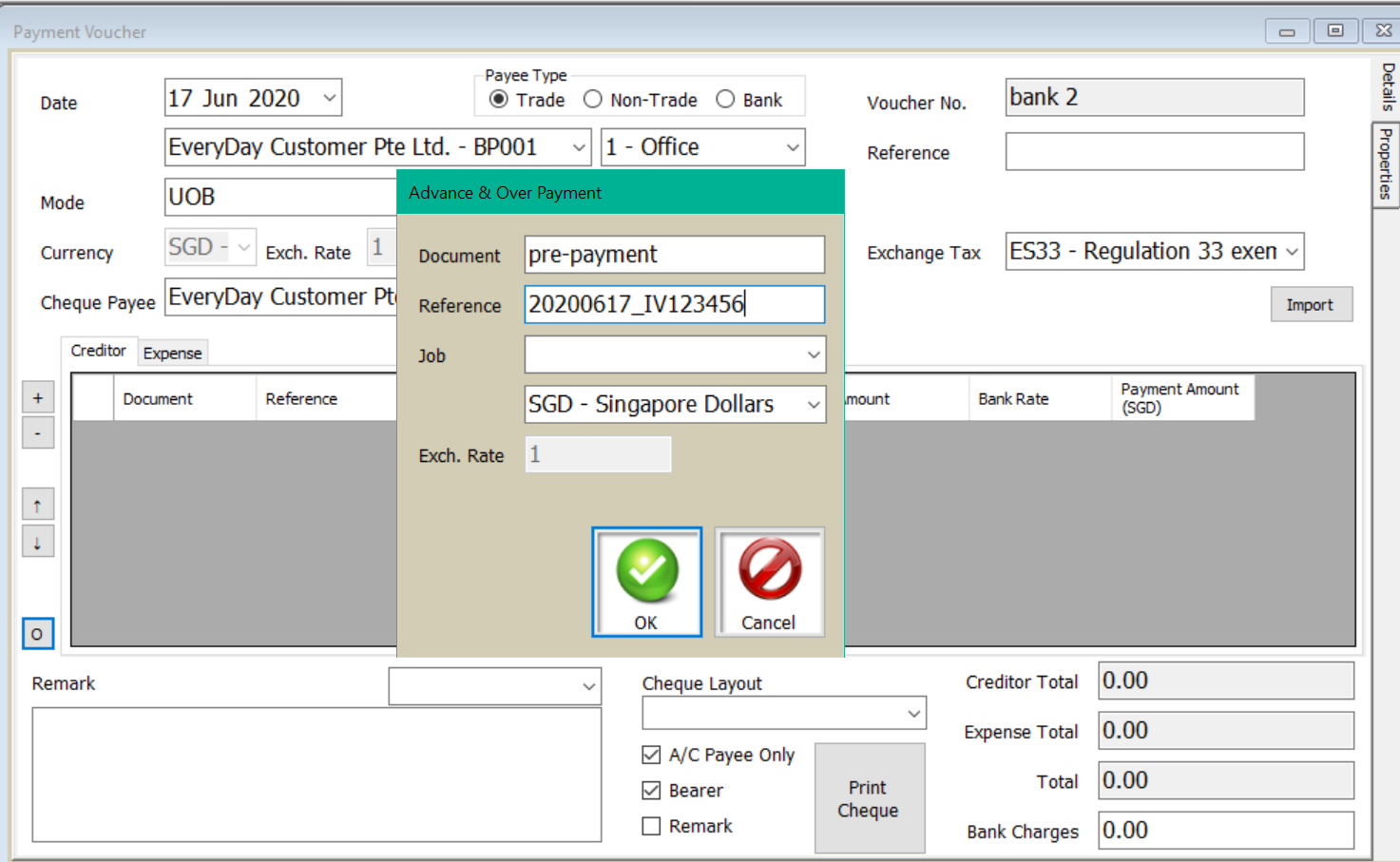The width and height of the screenshot is (1400, 862).
Task: Move row down with down arrow
Action: [x=38, y=543]
